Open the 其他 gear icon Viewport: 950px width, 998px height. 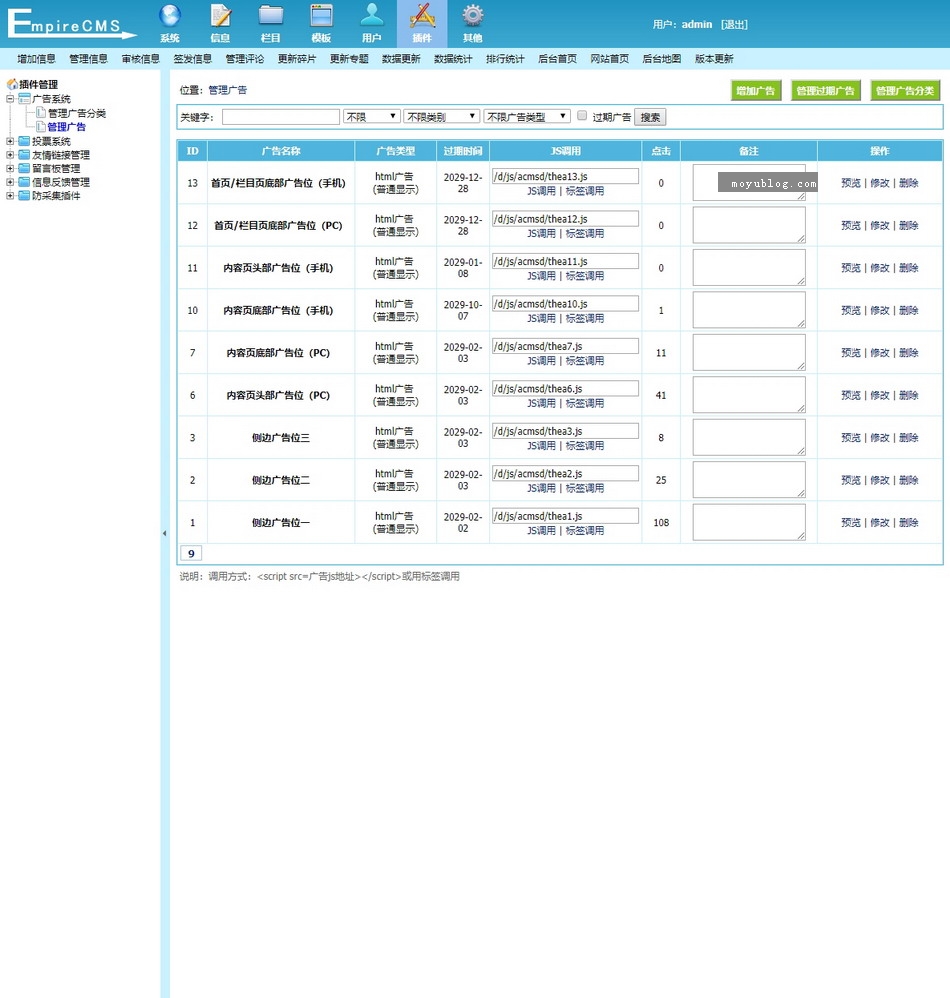(473, 16)
